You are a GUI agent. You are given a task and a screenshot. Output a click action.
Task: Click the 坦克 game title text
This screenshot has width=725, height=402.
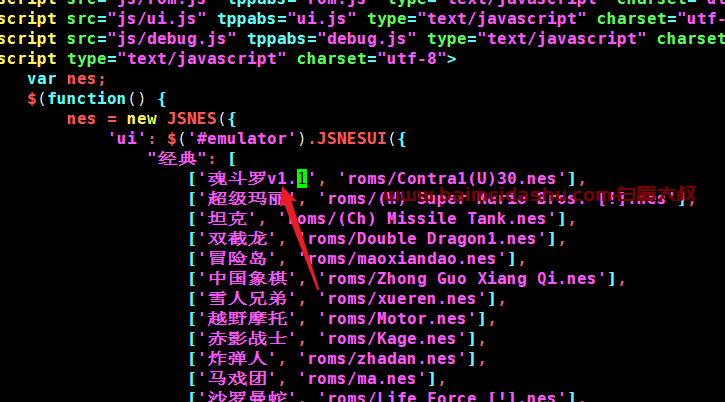(227, 218)
